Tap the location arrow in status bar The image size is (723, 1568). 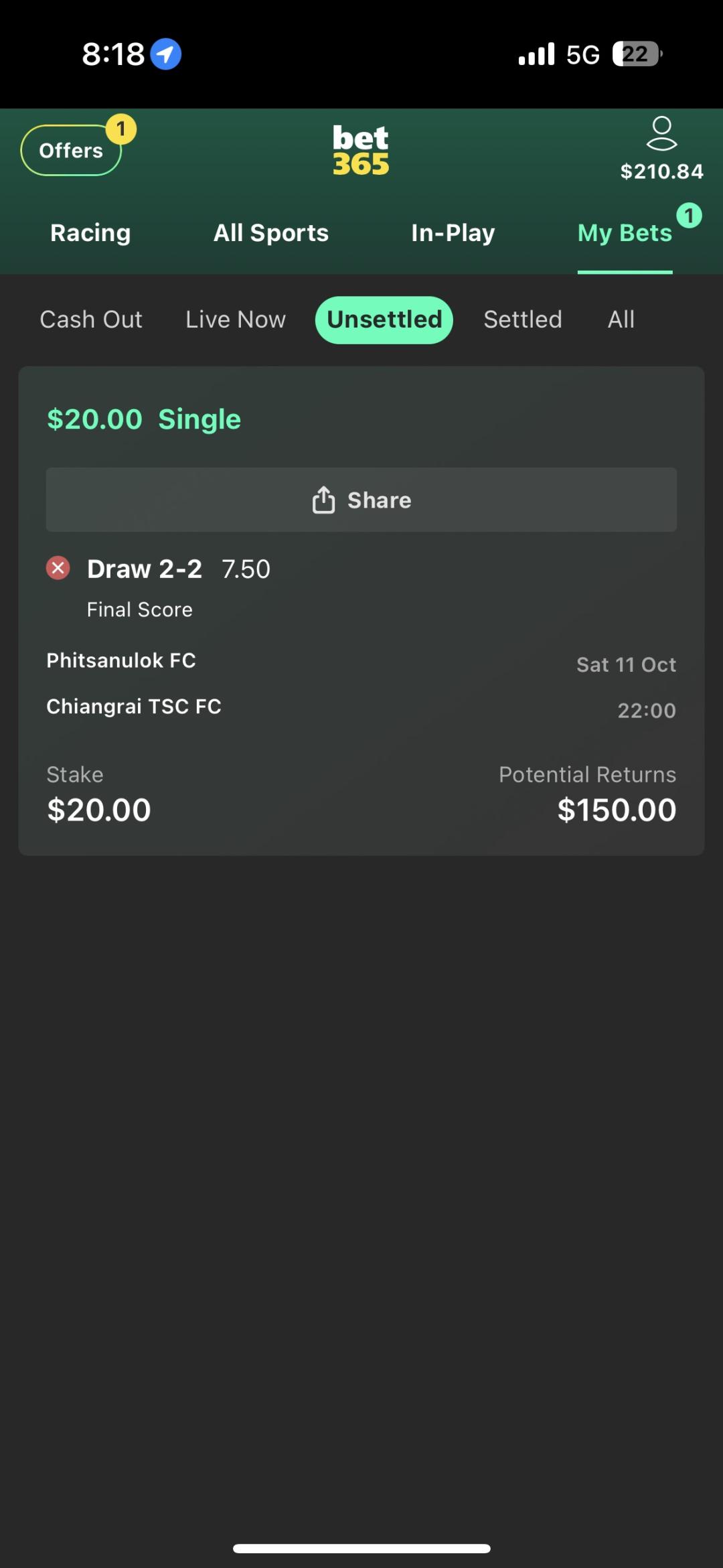pos(165,54)
